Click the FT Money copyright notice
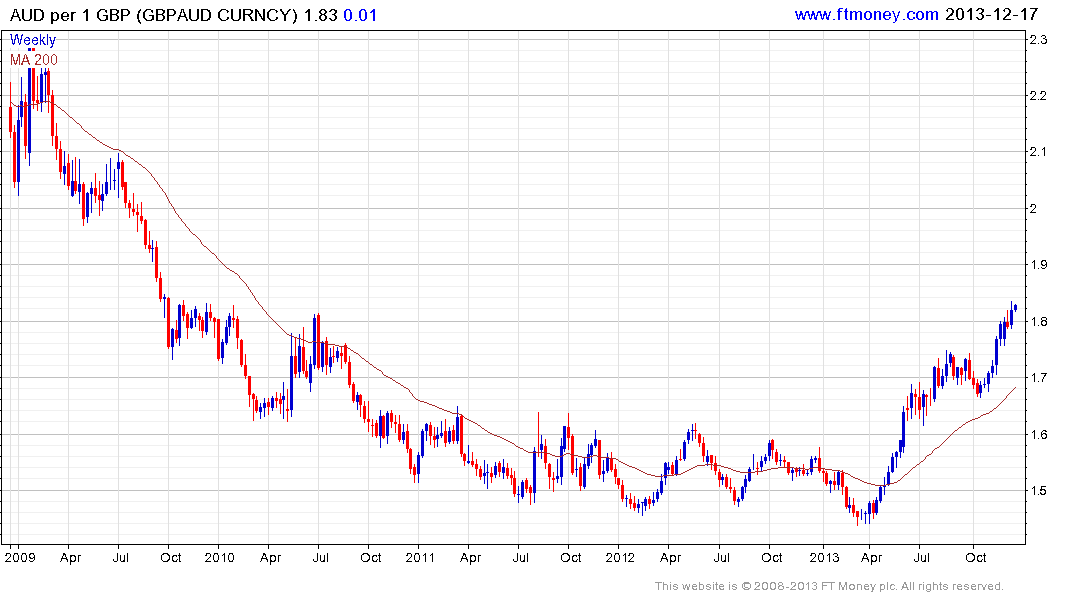 tap(829, 586)
